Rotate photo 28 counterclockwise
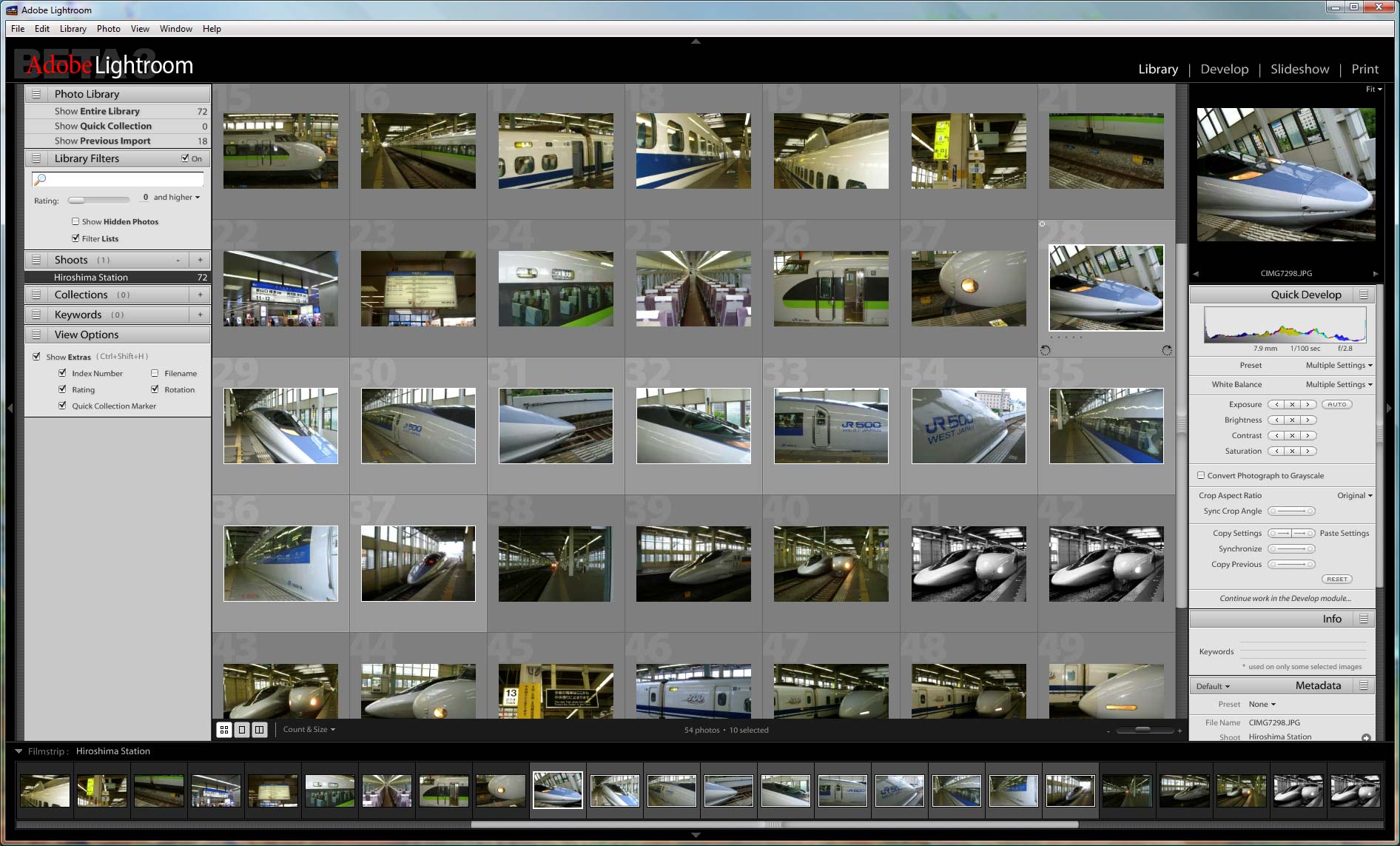Screen dimensions: 1400x846 click(1045, 350)
